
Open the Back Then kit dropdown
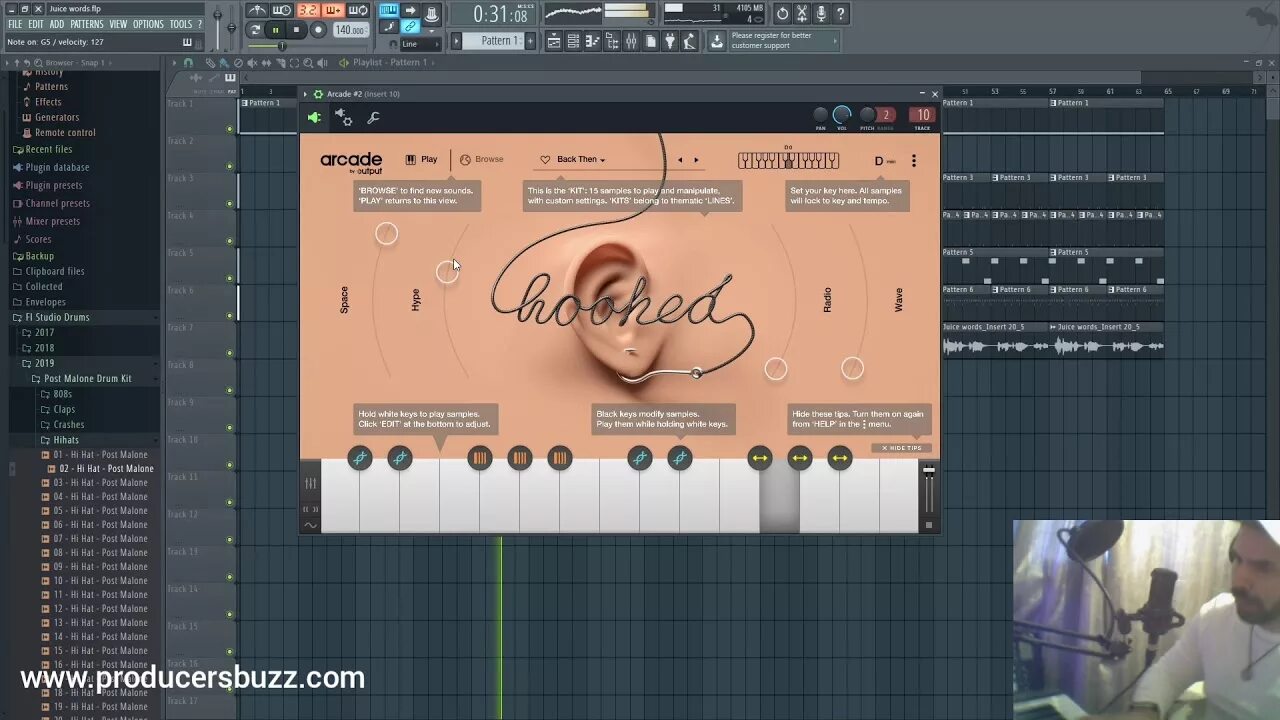pyautogui.click(x=580, y=159)
